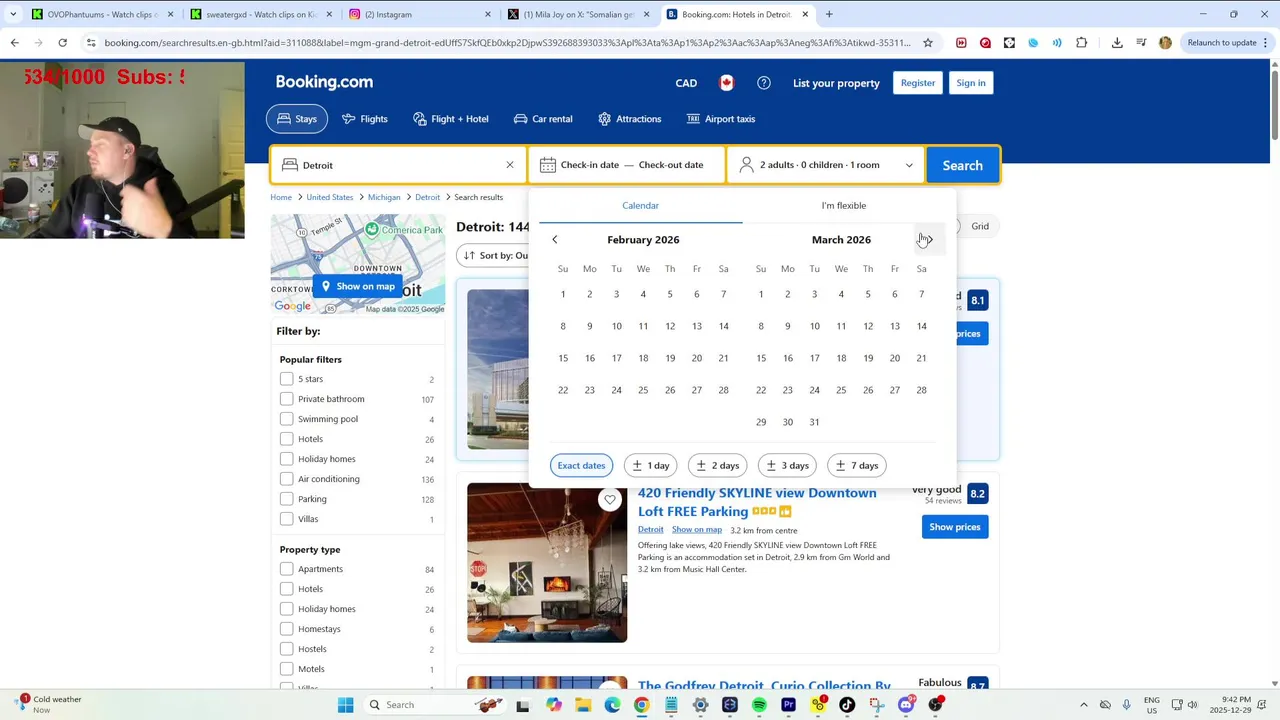Change language via Canadian flag icon
This screenshot has height=720, width=1280.
click(x=727, y=83)
